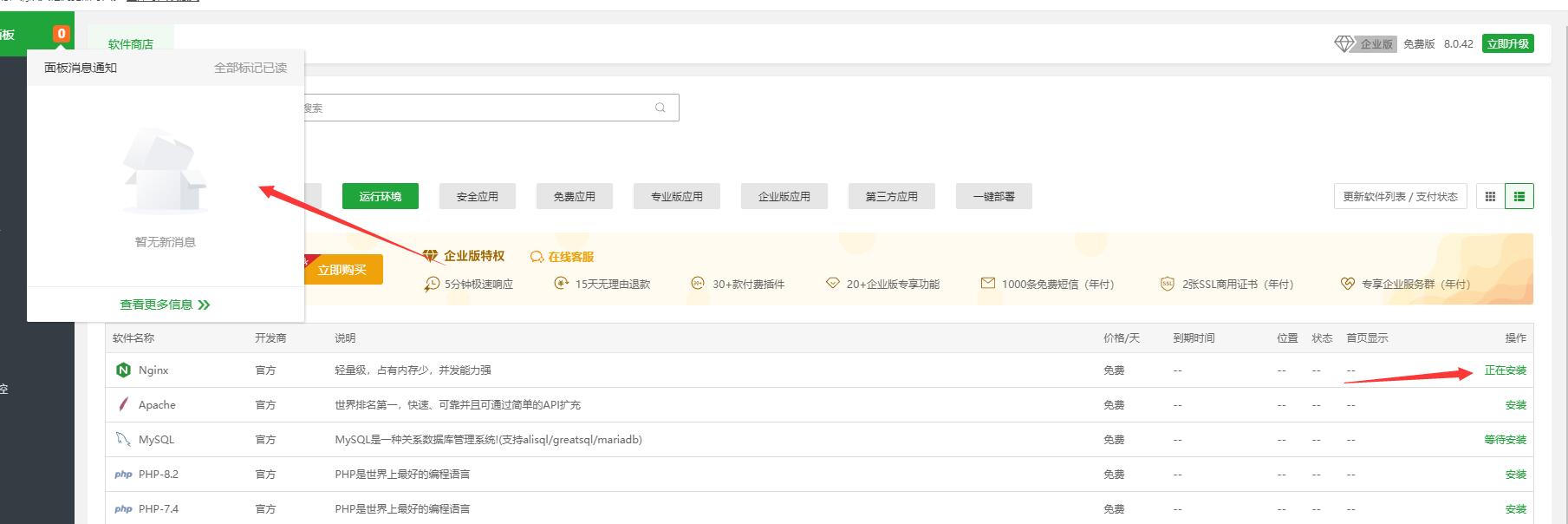Viewport: 1568px width, 524px height.
Task: Click the 20+企业版专享功能 diamond icon
Action: (833, 283)
